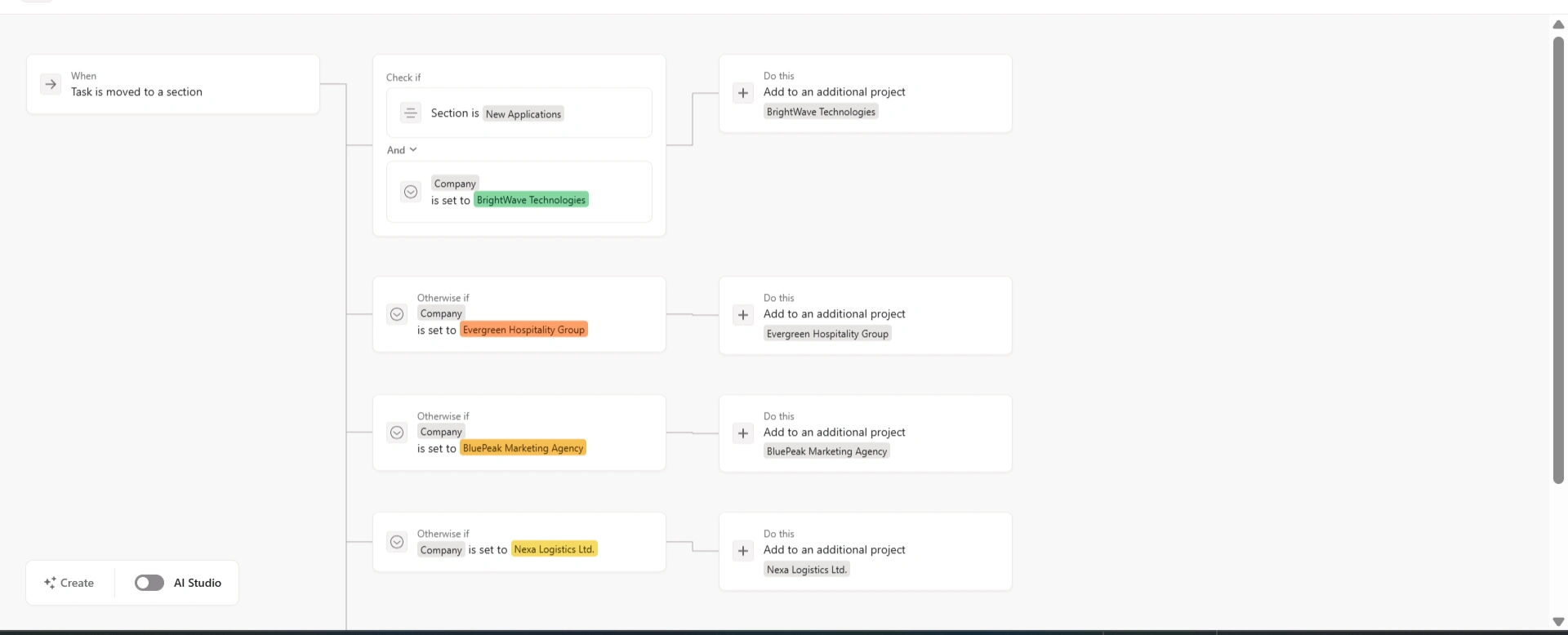Select the New Applications section tag
The height and width of the screenshot is (635, 1568).
pyautogui.click(x=523, y=114)
